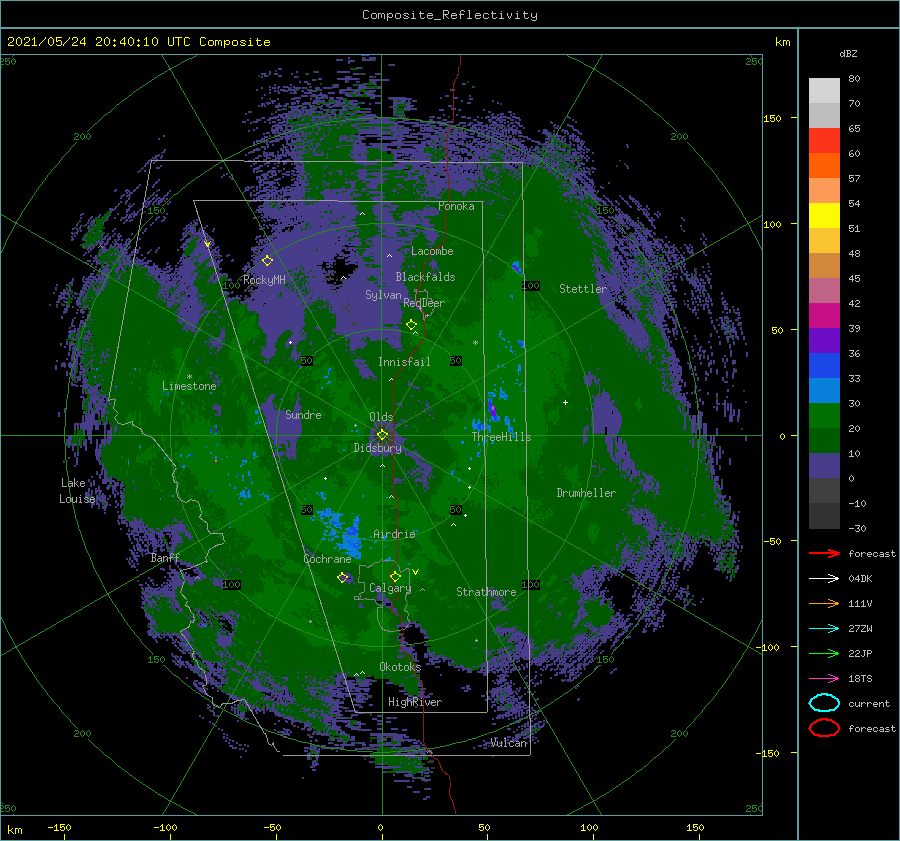Image resolution: width=900 pixels, height=841 pixels.
Task: Pick dark gray swatch between -10 and -30 dBZ
Action: pyautogui.click(x=824, y=516)
